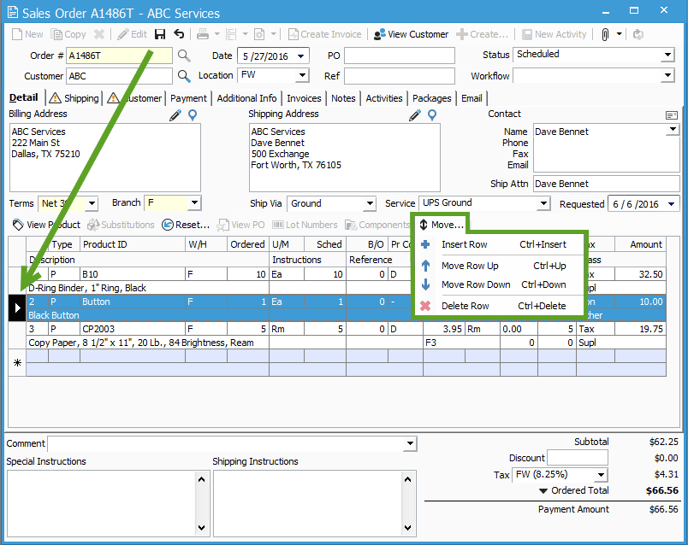This screenshot has height=545, width=688.
Task: Click the refresh icon at toolbar end
Action: 638,34
